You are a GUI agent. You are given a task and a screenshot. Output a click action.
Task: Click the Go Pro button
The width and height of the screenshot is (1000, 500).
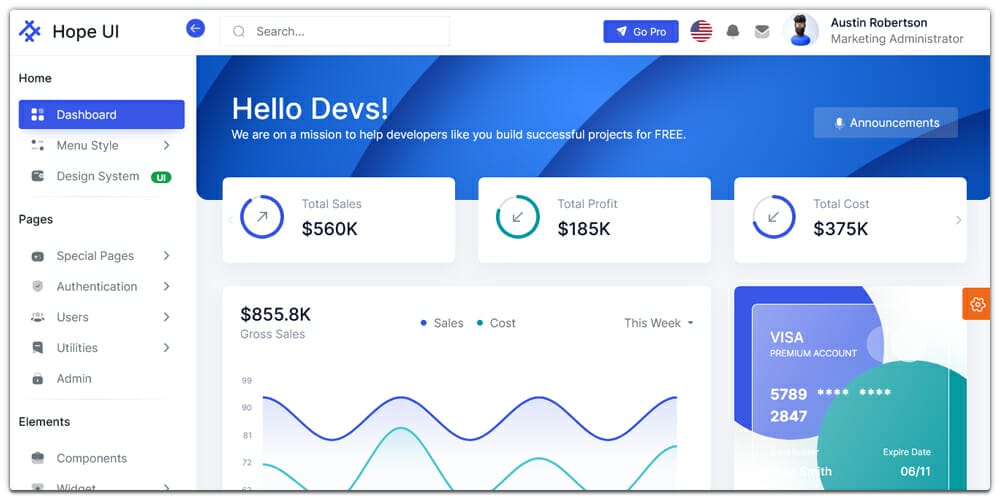[x=641, y=31]
